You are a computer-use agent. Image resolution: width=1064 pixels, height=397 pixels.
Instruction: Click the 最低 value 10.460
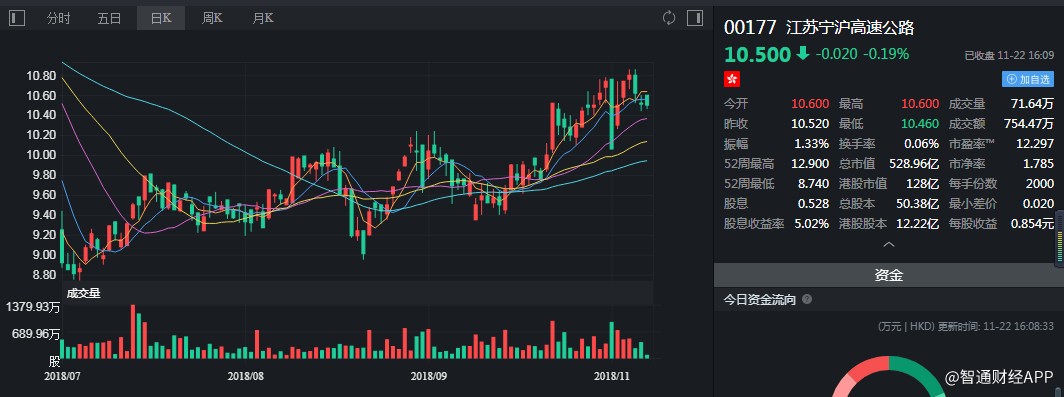(x=920, y=124)
